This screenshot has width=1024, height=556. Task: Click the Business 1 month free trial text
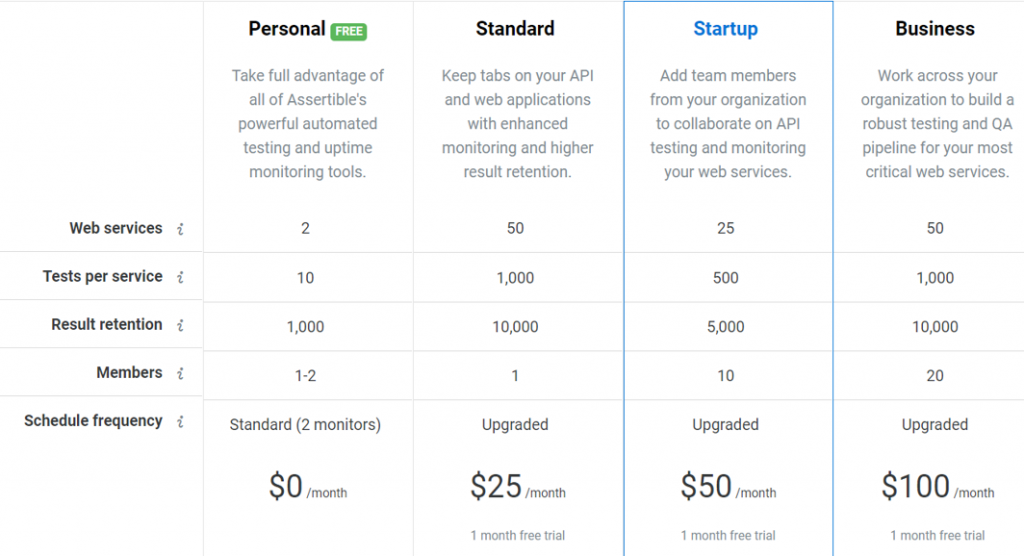pos(937,536)
